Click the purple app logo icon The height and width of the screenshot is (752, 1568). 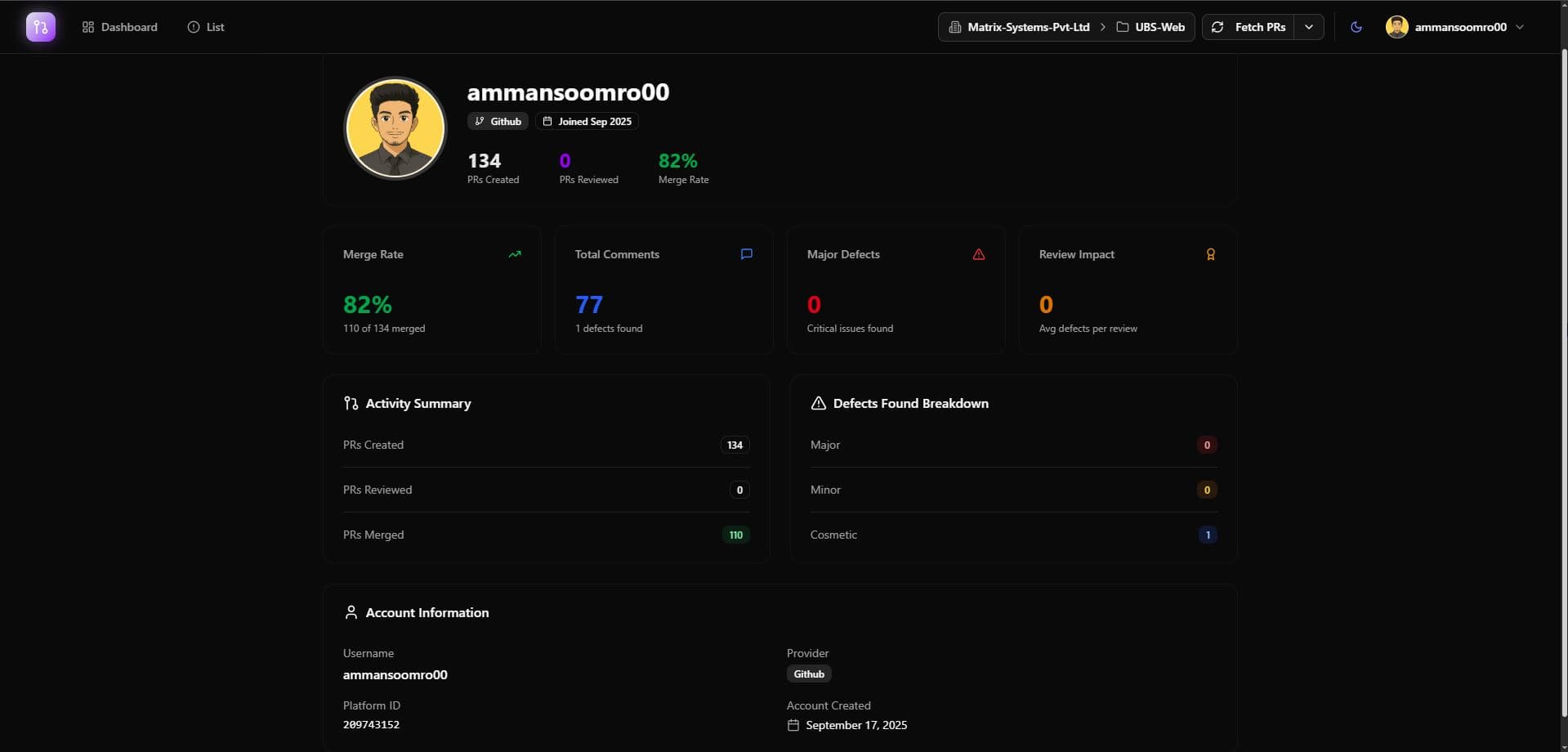(x=41, y=27)
